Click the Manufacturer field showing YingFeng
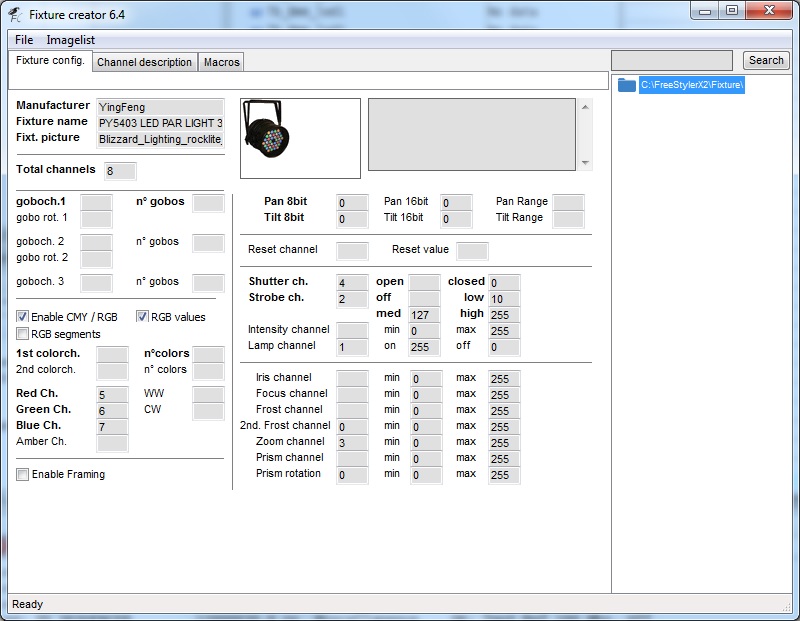 159,106
